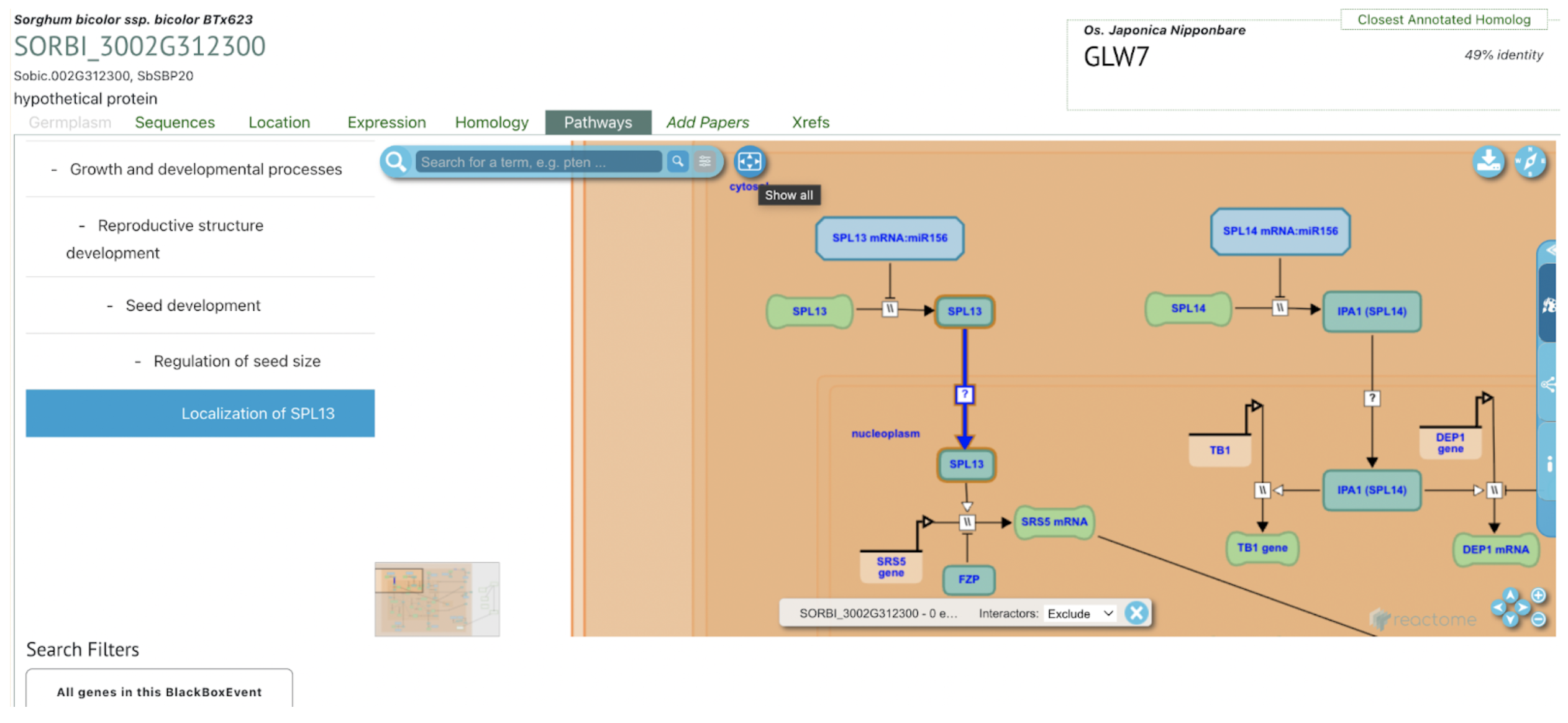Select the SPL13 node in nucleoplasm

967,464
